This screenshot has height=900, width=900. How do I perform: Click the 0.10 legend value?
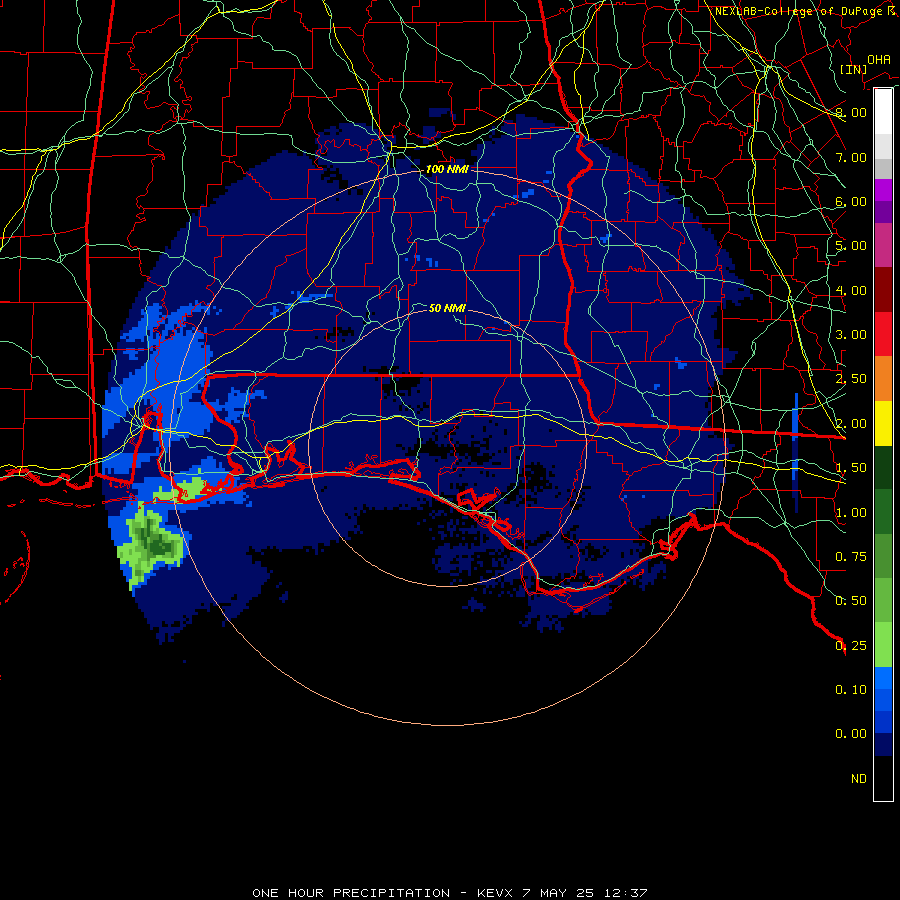coord(851,690)
